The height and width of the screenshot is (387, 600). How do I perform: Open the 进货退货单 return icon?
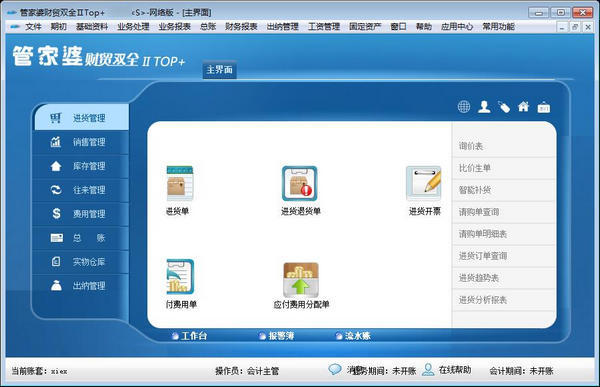click(300, 183)
